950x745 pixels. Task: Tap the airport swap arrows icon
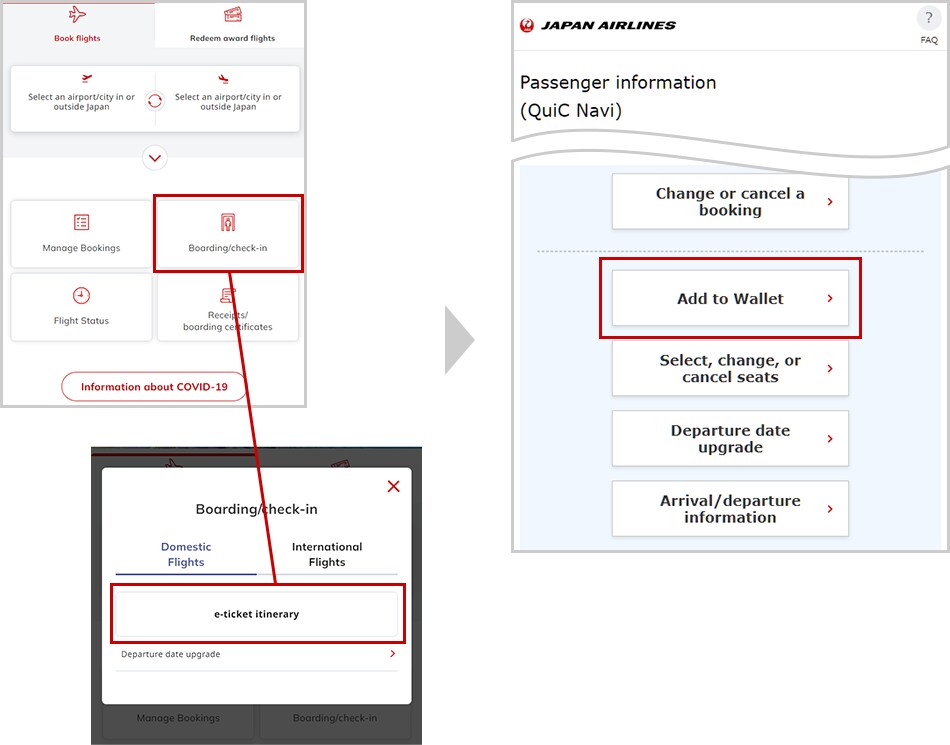click(155, 99)
